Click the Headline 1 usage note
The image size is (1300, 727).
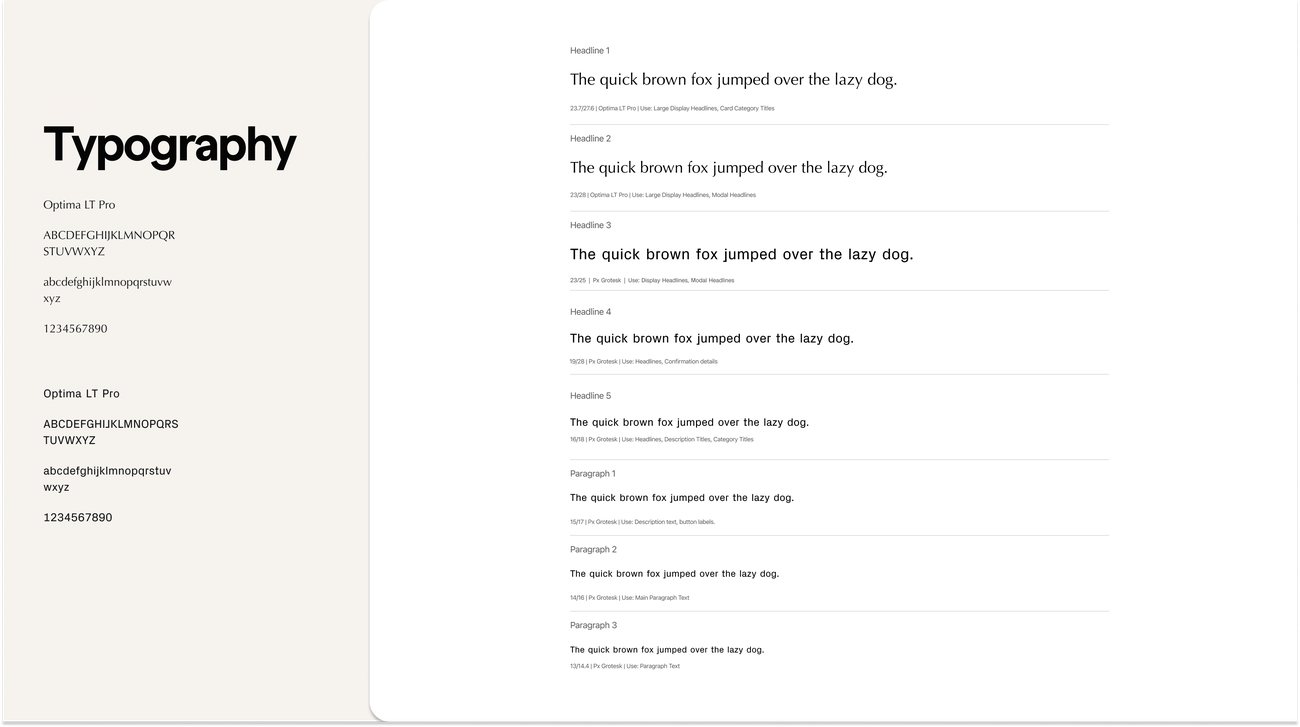coord(672,108)
